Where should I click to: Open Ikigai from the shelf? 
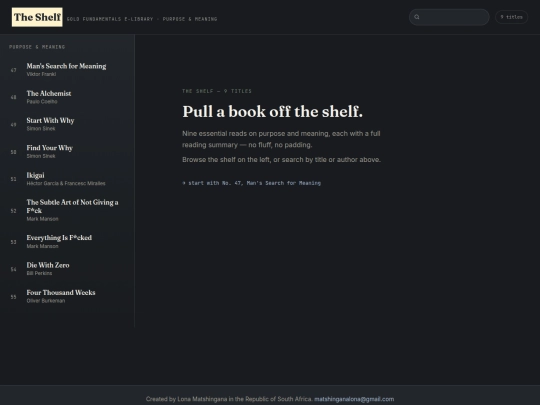(x=67, y=179)
